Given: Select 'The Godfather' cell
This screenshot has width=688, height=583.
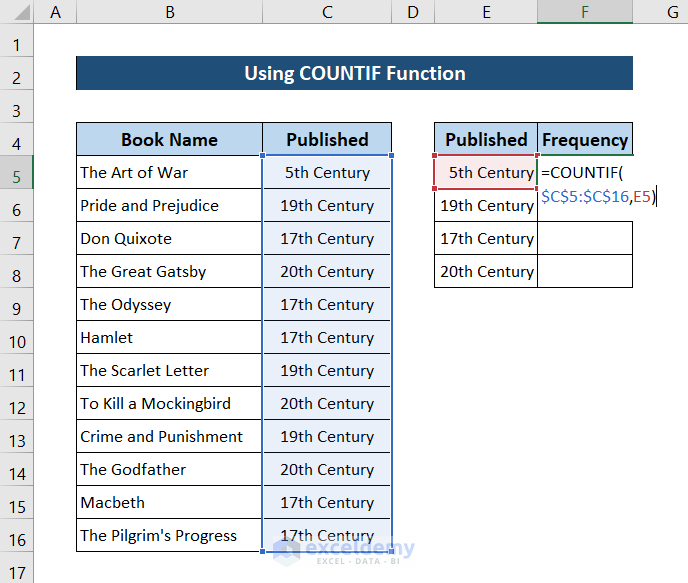Looking at the screenshot, I should coord(170,469).
